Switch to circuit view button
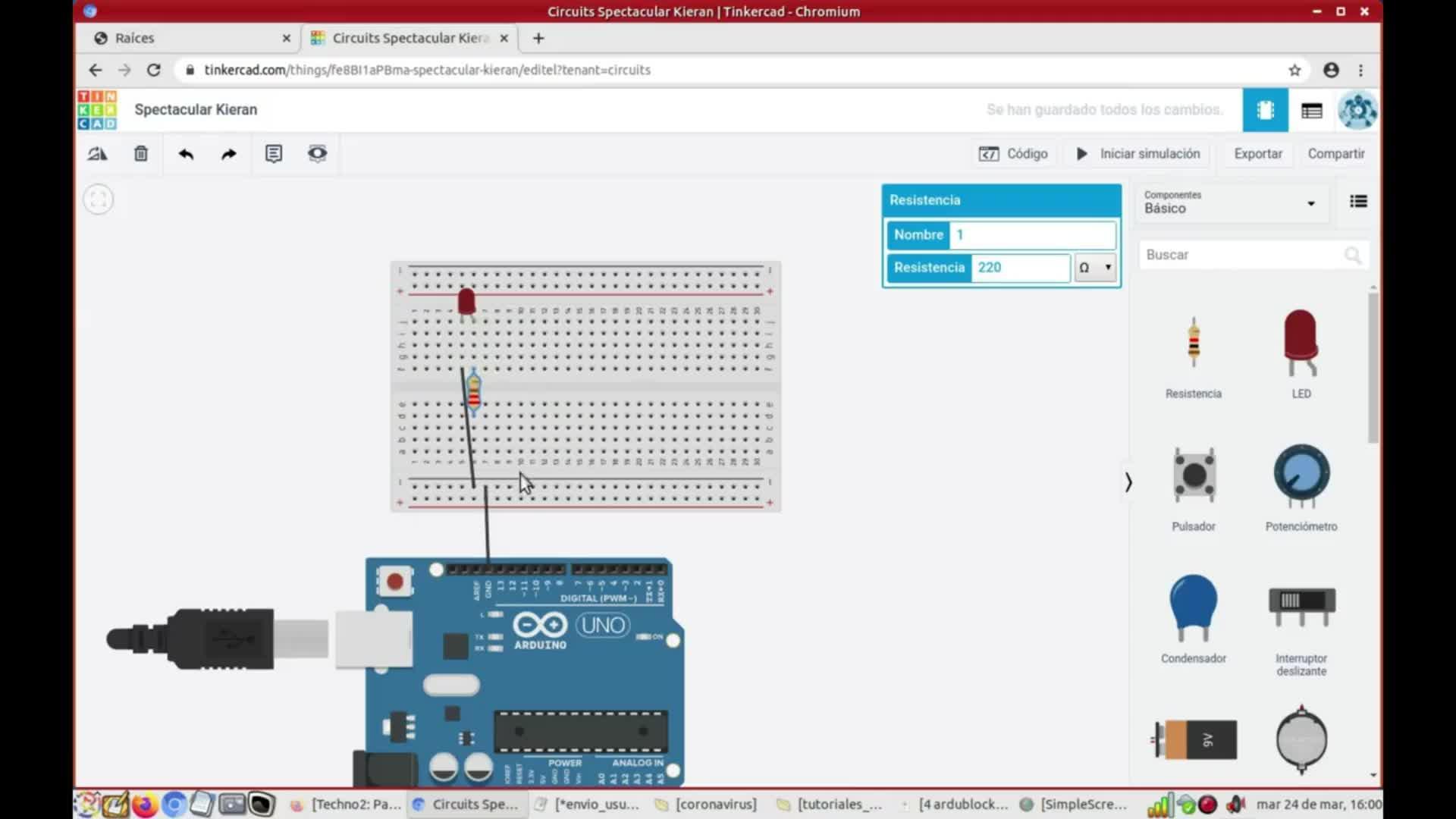This screenshot has width=1456, height=819. pyautogui.click(x=1265, y=110)
